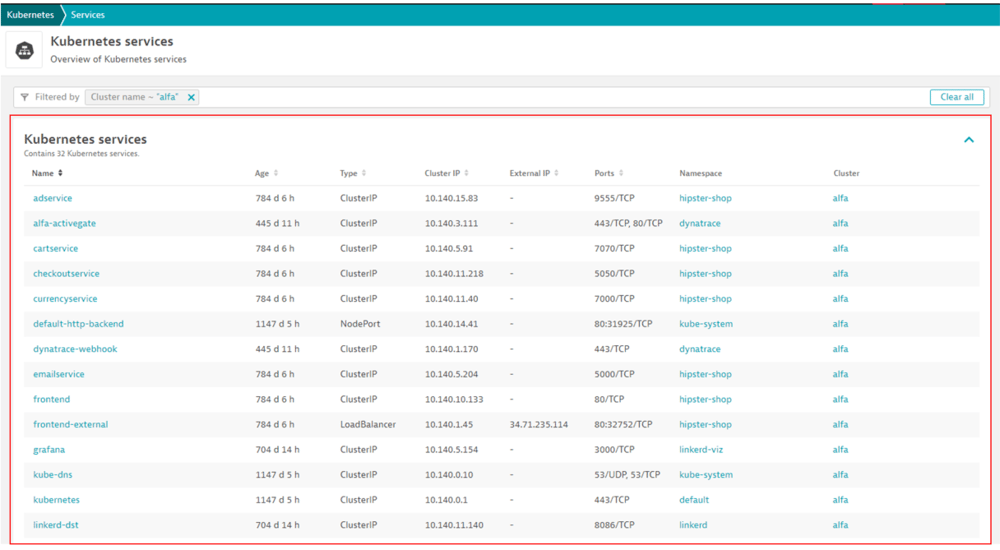Open linkerd-viz namespace link

pyautogui.click(x=704, y=450)
